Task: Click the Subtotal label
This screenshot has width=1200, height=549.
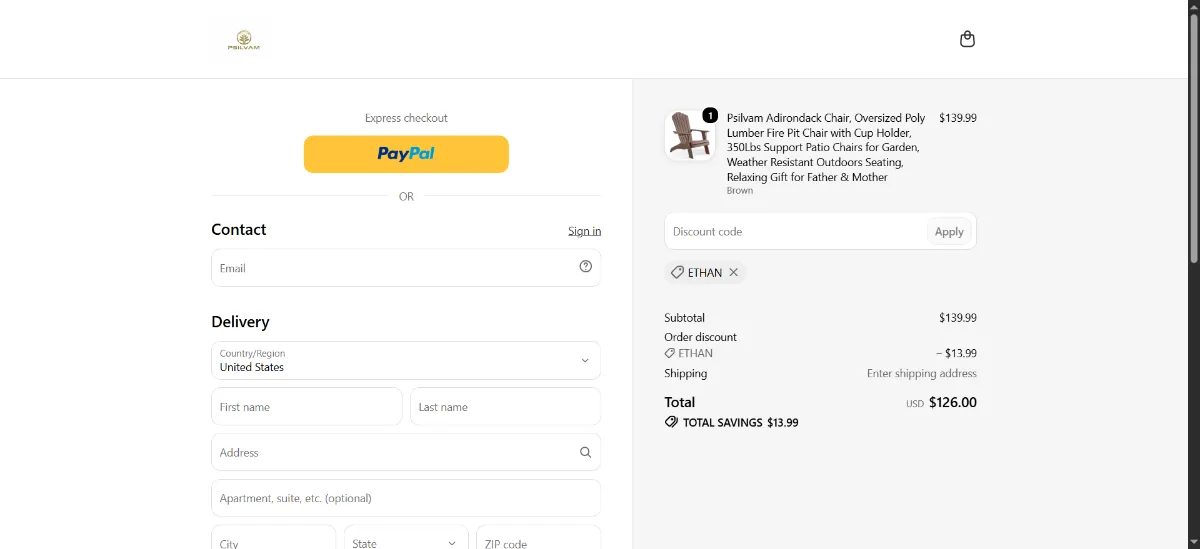Action: click(x=684, y=318)
